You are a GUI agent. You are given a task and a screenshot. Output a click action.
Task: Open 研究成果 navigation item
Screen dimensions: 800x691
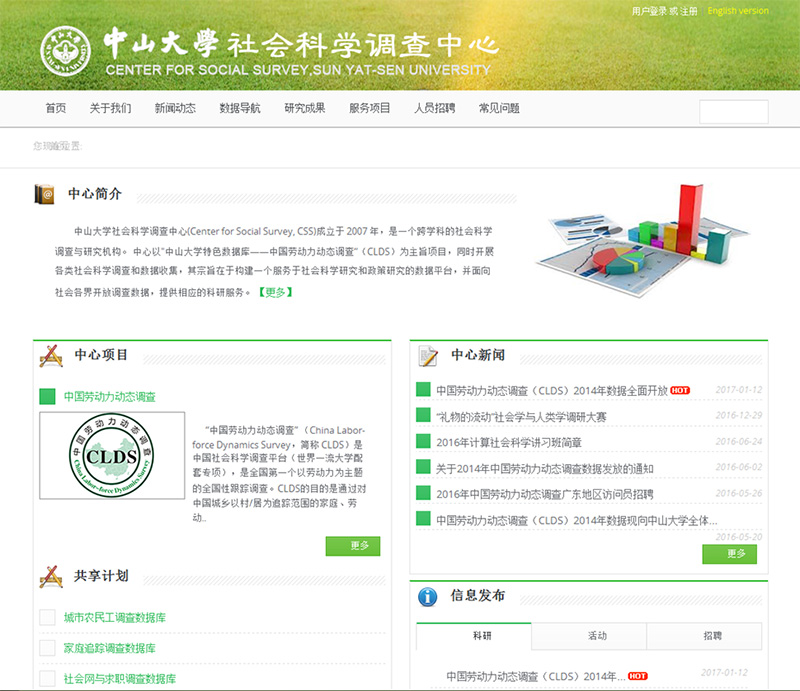(305, 108)
